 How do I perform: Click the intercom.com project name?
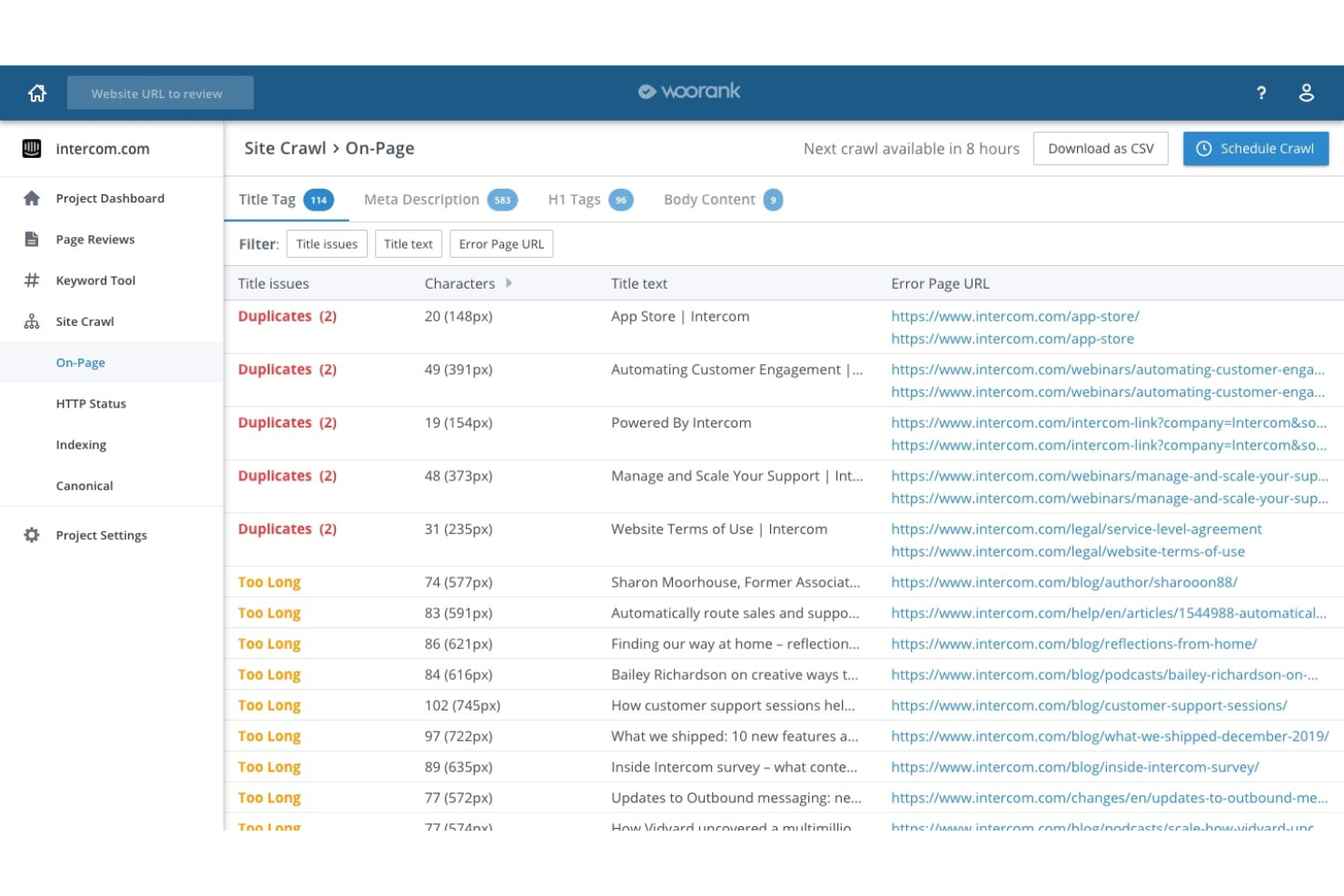pyautogui.click(x=103, y=149)
